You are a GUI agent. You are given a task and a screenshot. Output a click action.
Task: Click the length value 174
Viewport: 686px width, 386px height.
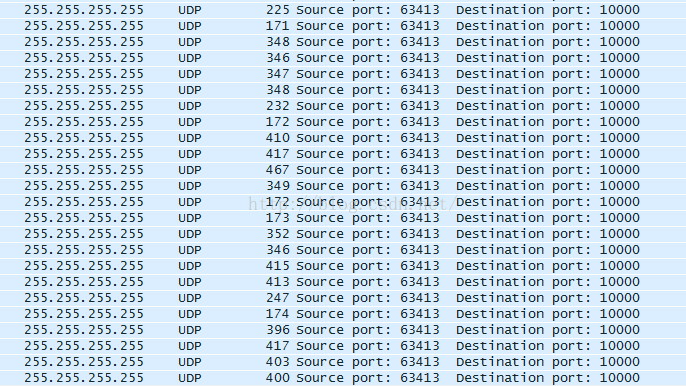pyautogui.click(x=278, y=314)
